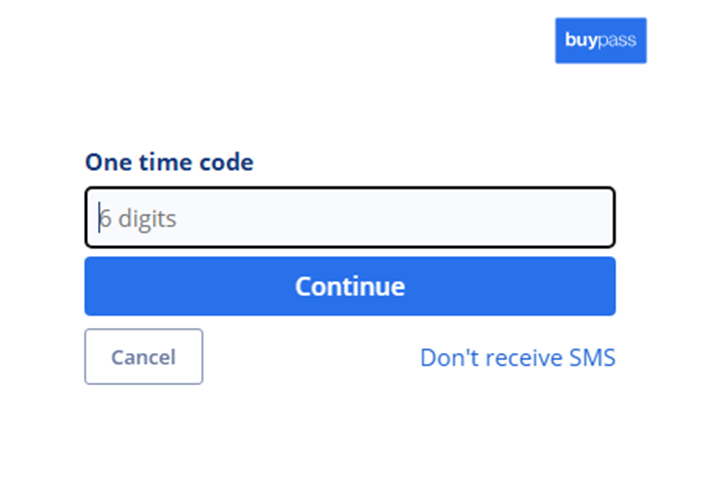Click the One time code input field

click(x=349, y=217)
